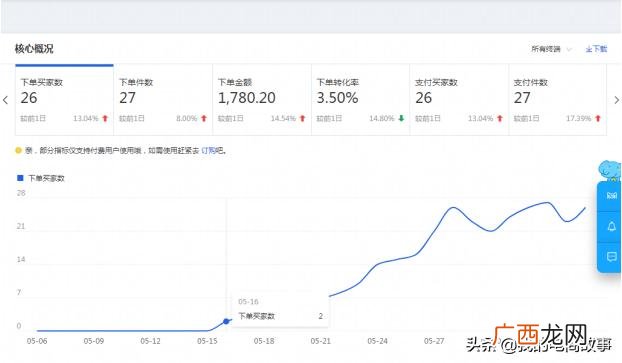Click the 14.80% change in 下单转化率 card

tap(382, 118)
